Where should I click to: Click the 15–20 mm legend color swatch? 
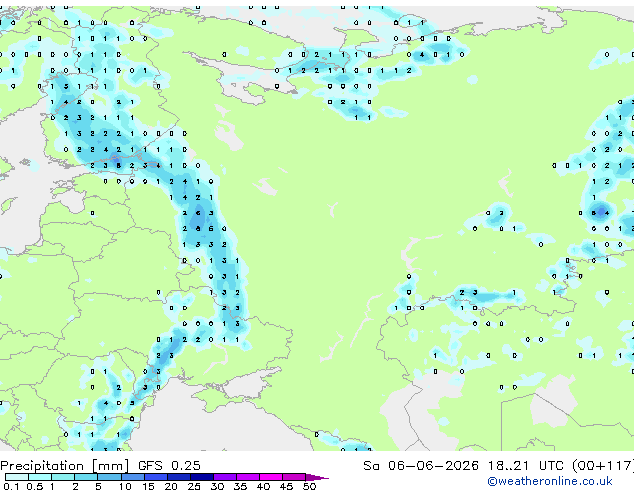155,477
